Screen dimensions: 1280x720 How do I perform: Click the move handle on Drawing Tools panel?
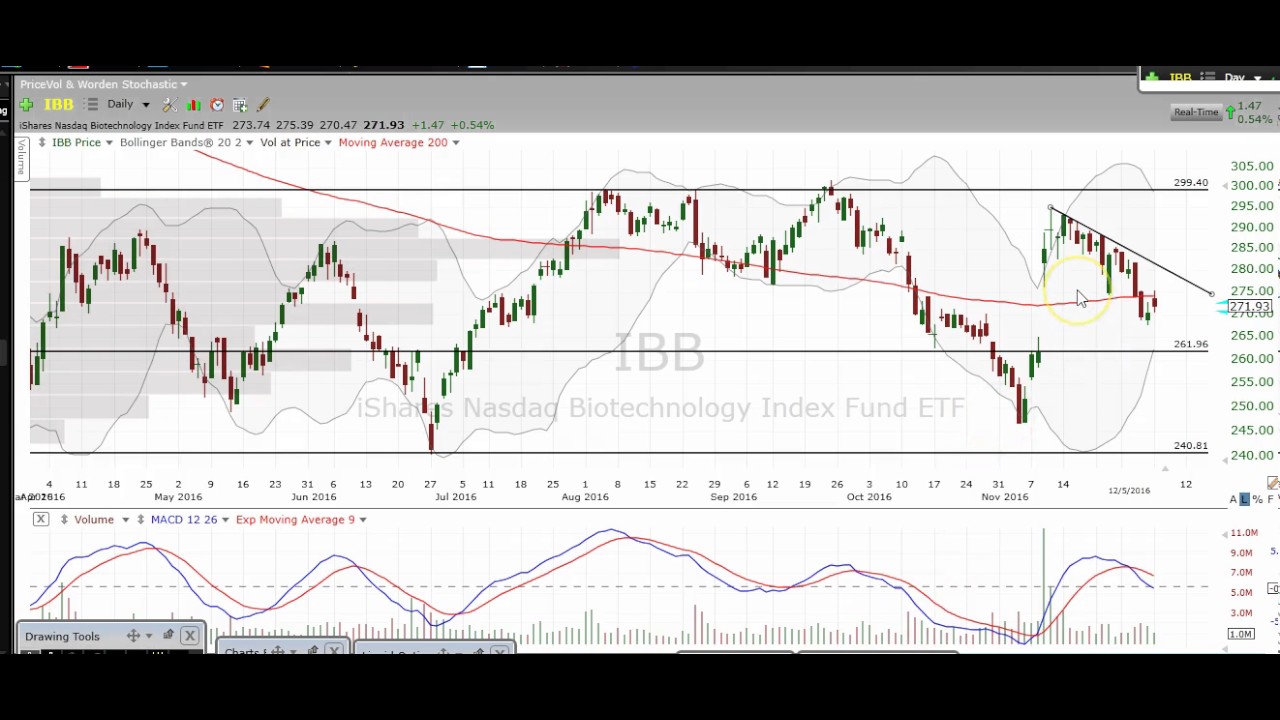133,636
